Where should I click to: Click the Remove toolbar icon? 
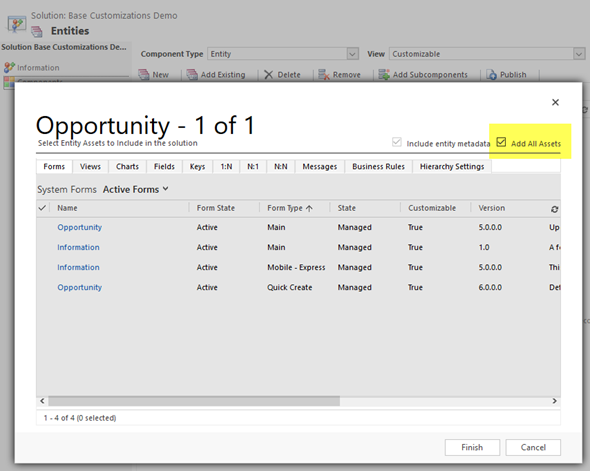tap(324, 74)
